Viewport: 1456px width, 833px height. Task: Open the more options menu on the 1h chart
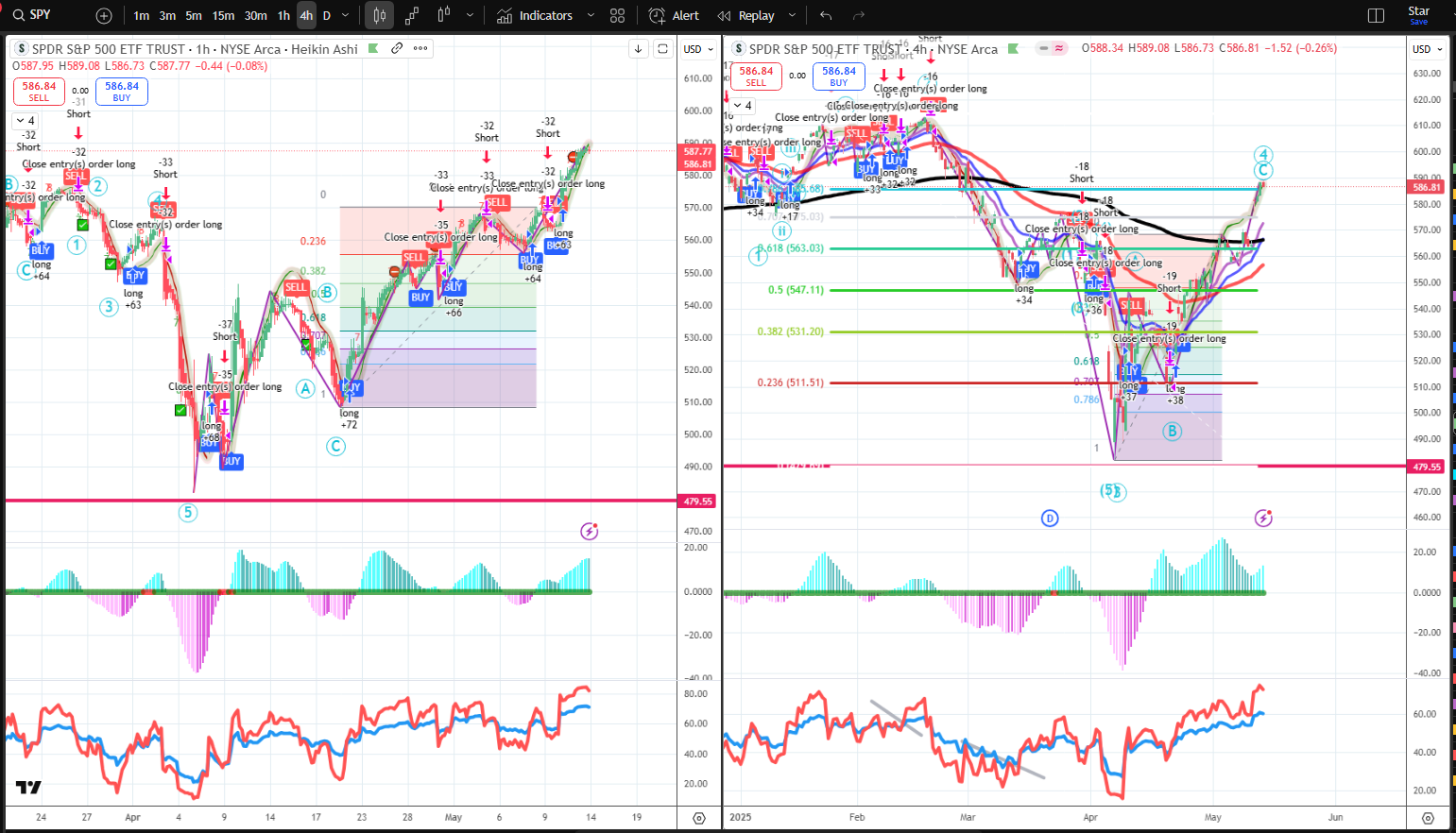420,48
